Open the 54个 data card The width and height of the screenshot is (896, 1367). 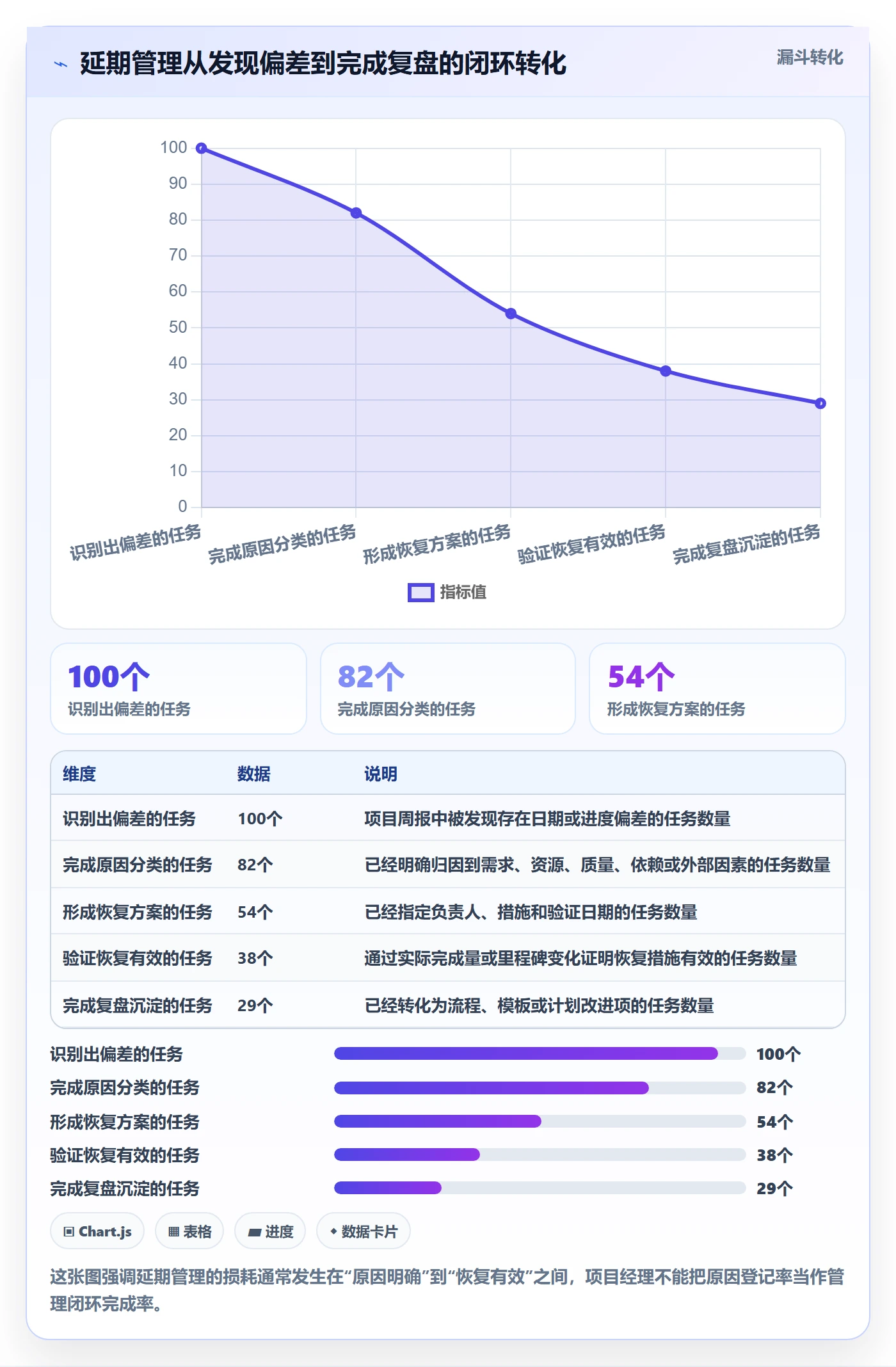coord(717,689)
